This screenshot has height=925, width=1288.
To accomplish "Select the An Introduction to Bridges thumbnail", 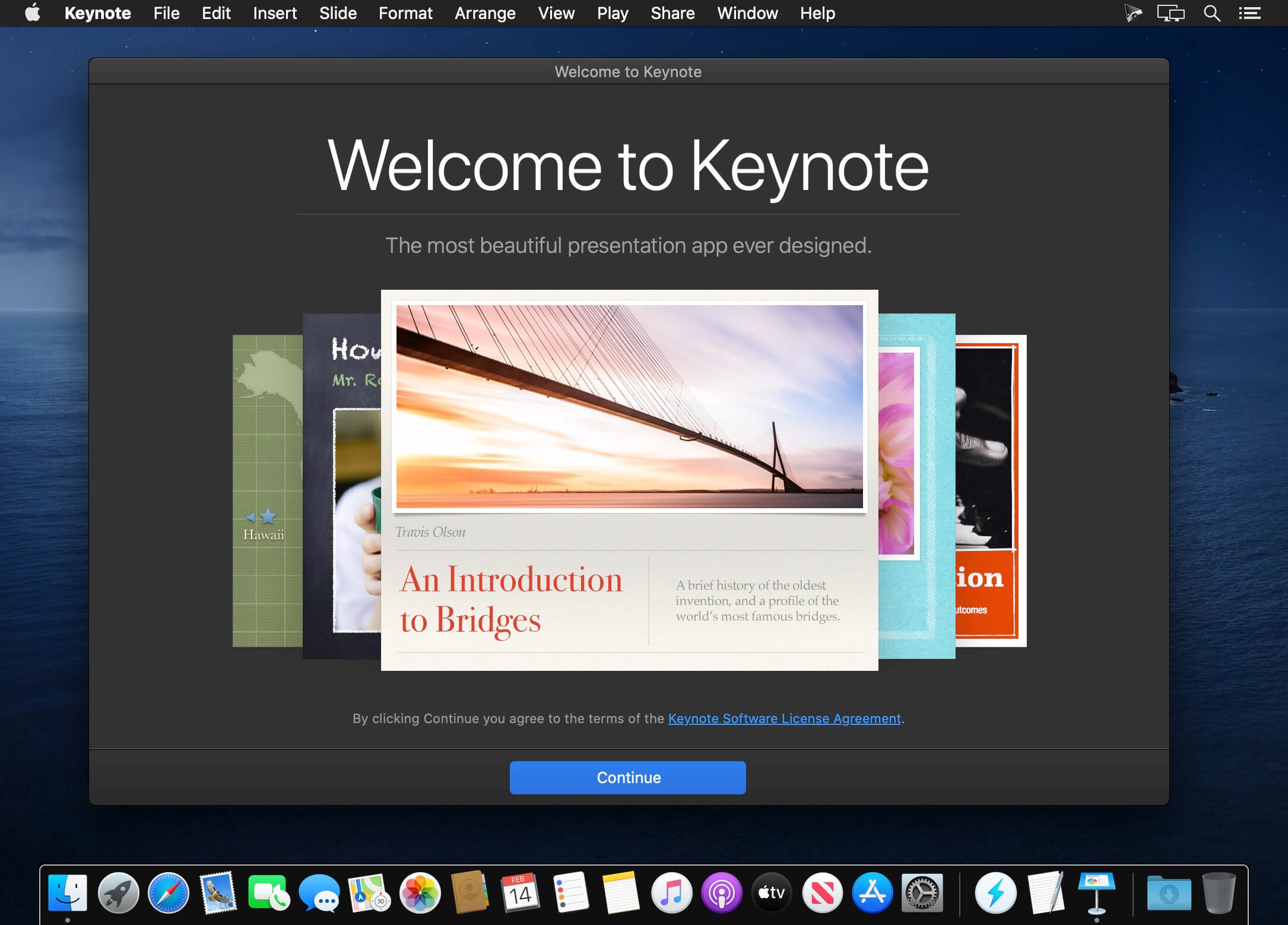I will coord(629,479).
